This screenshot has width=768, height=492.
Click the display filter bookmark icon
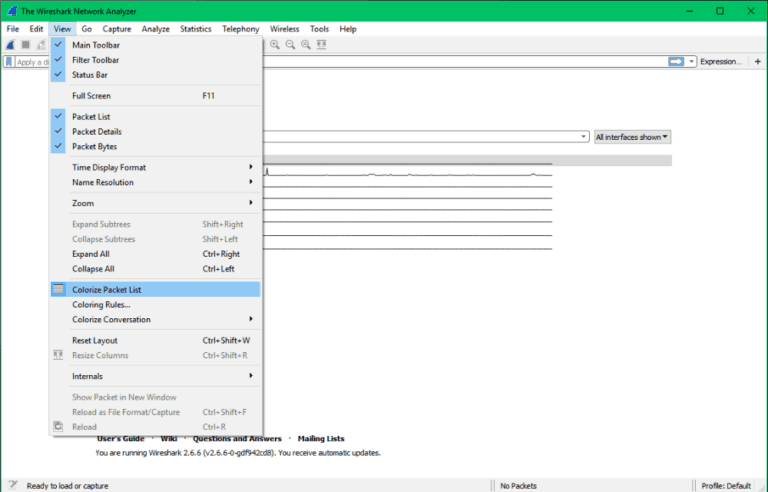click(x=9, y=62)
